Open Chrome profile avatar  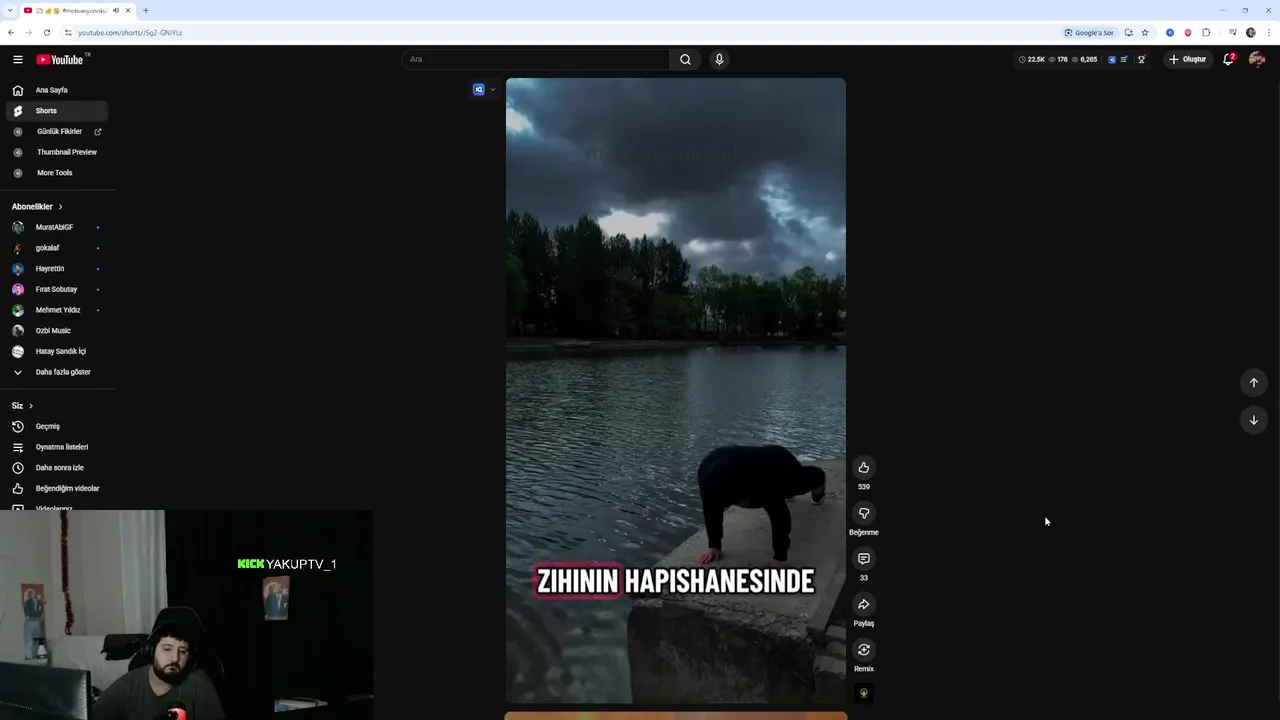coord(1251,32)
